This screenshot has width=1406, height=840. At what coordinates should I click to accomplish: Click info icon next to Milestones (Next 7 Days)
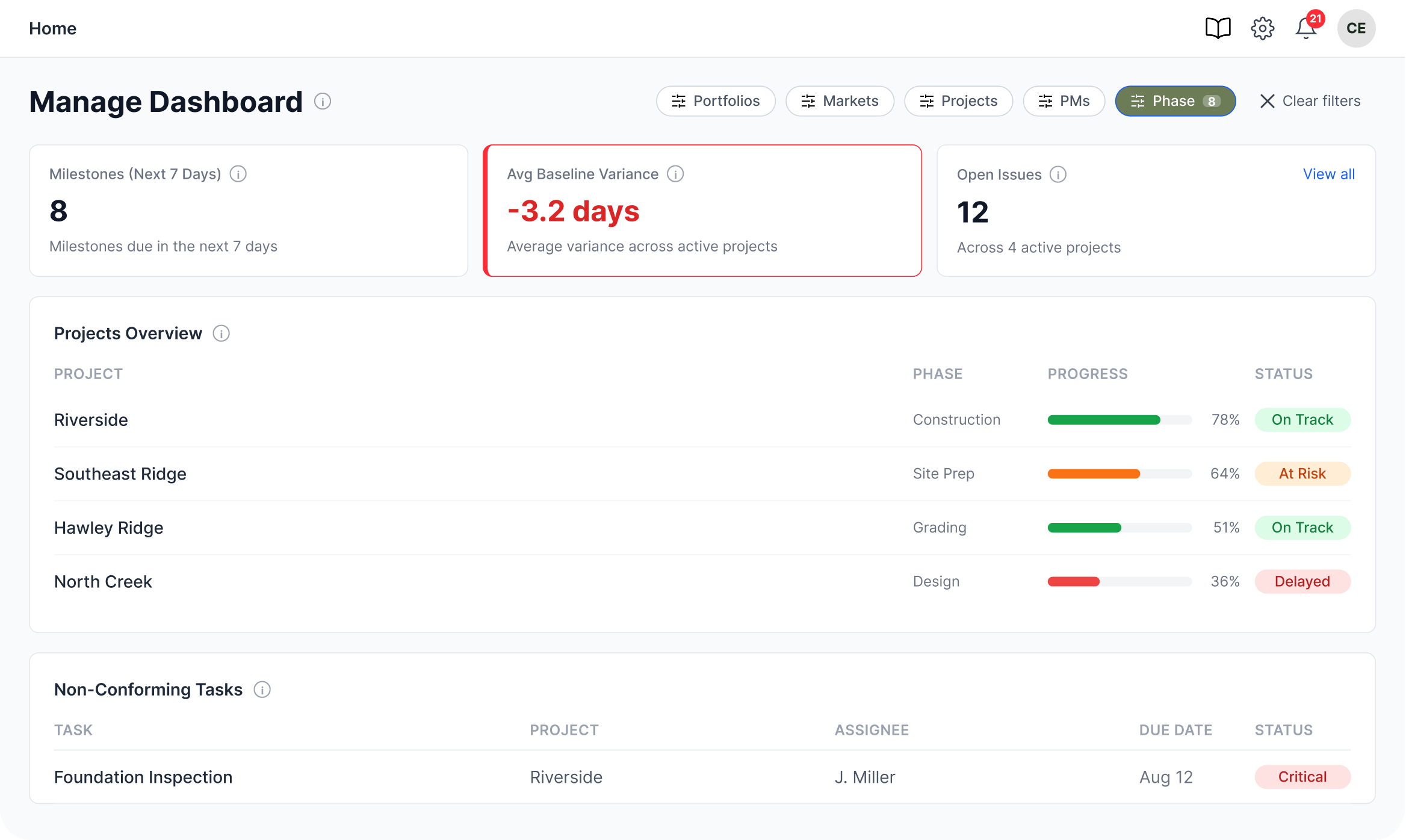(238, 174)
